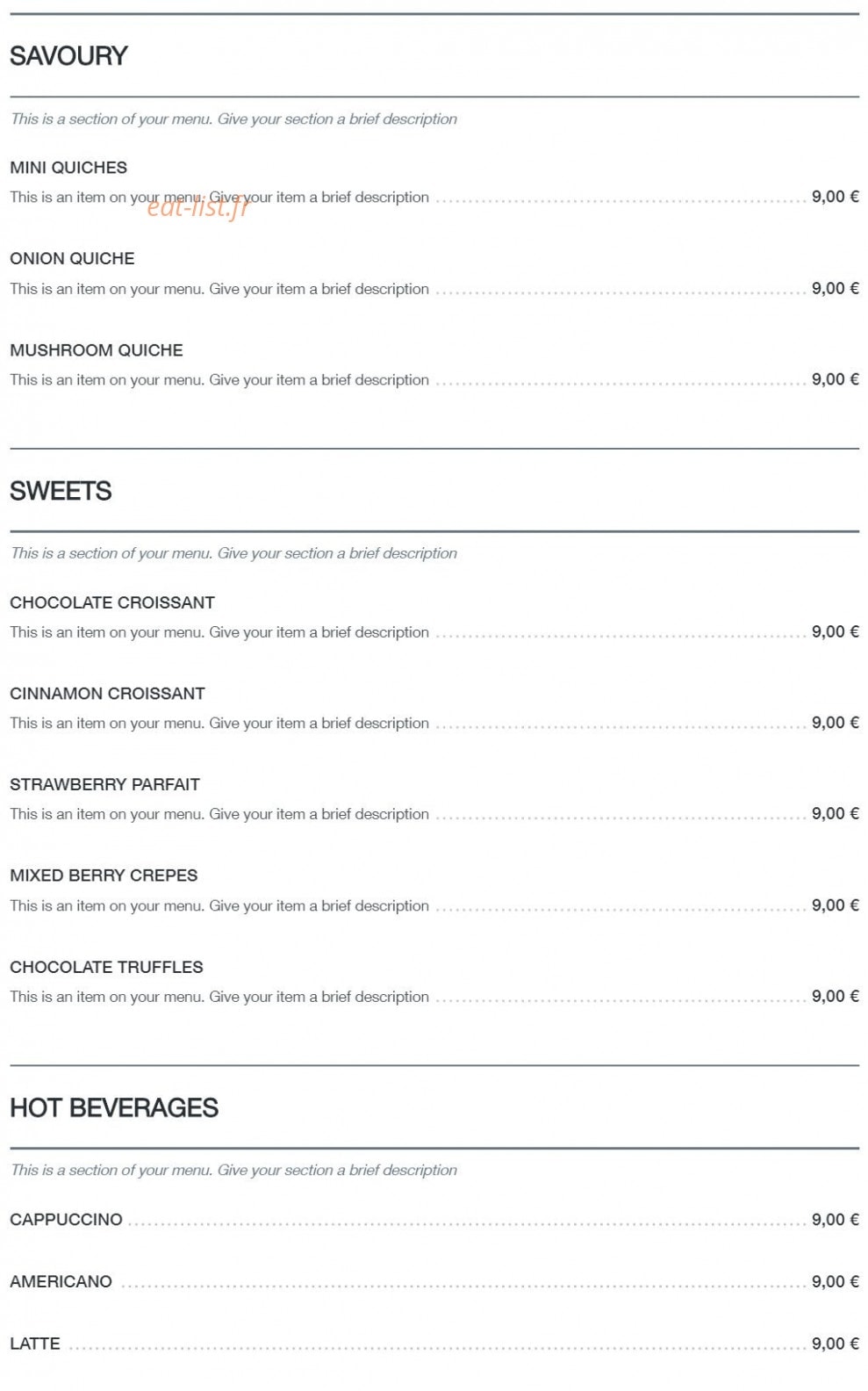The width and height of the screenshot is (868, 1391).
Task: Select the CHOCOLATE CROISSANT item
Action: [x=112, y=602]
